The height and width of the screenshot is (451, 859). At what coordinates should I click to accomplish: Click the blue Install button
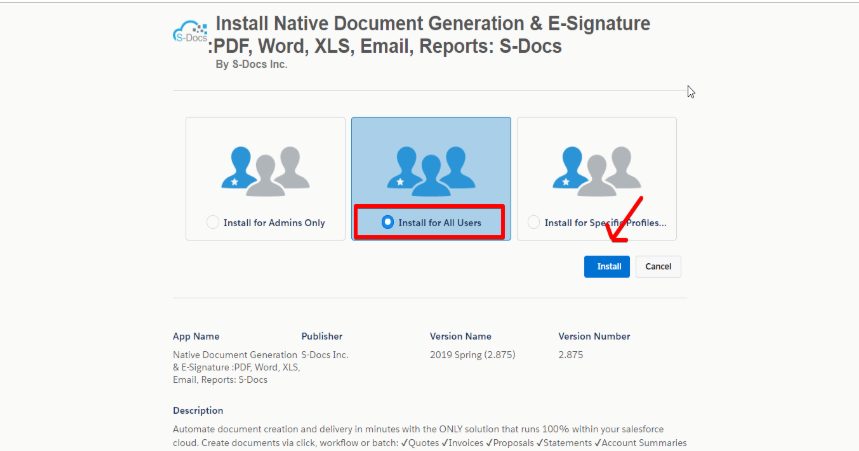click(606, 266)
